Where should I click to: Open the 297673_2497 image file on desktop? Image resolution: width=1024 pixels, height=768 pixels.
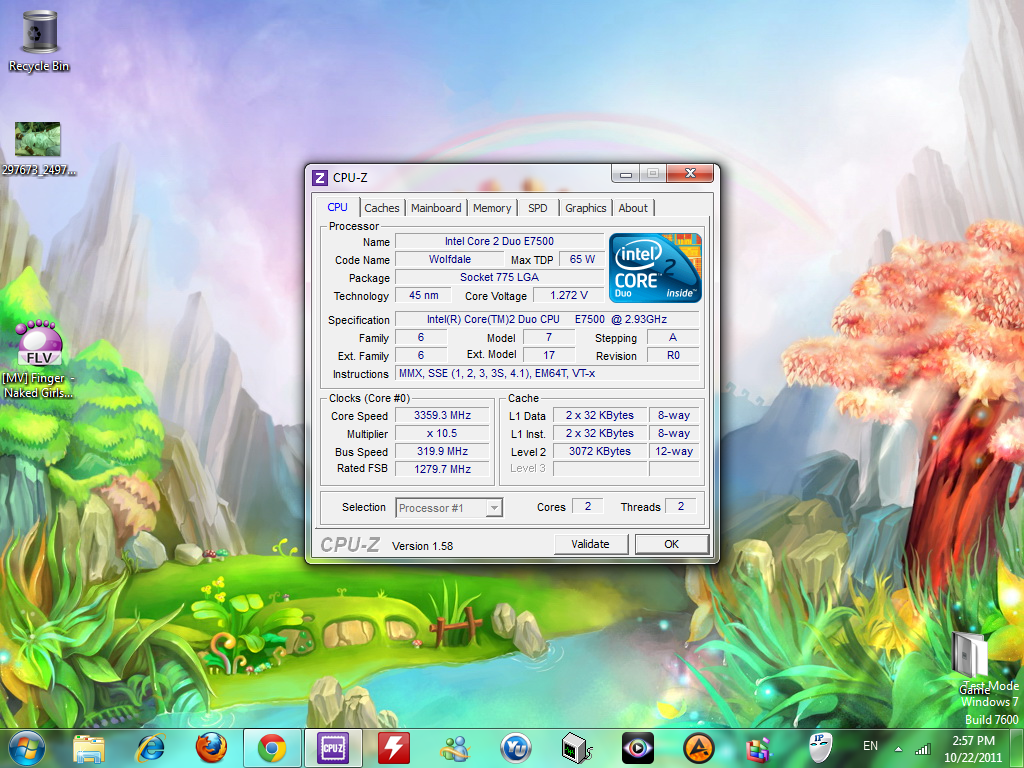click(38, 148)
